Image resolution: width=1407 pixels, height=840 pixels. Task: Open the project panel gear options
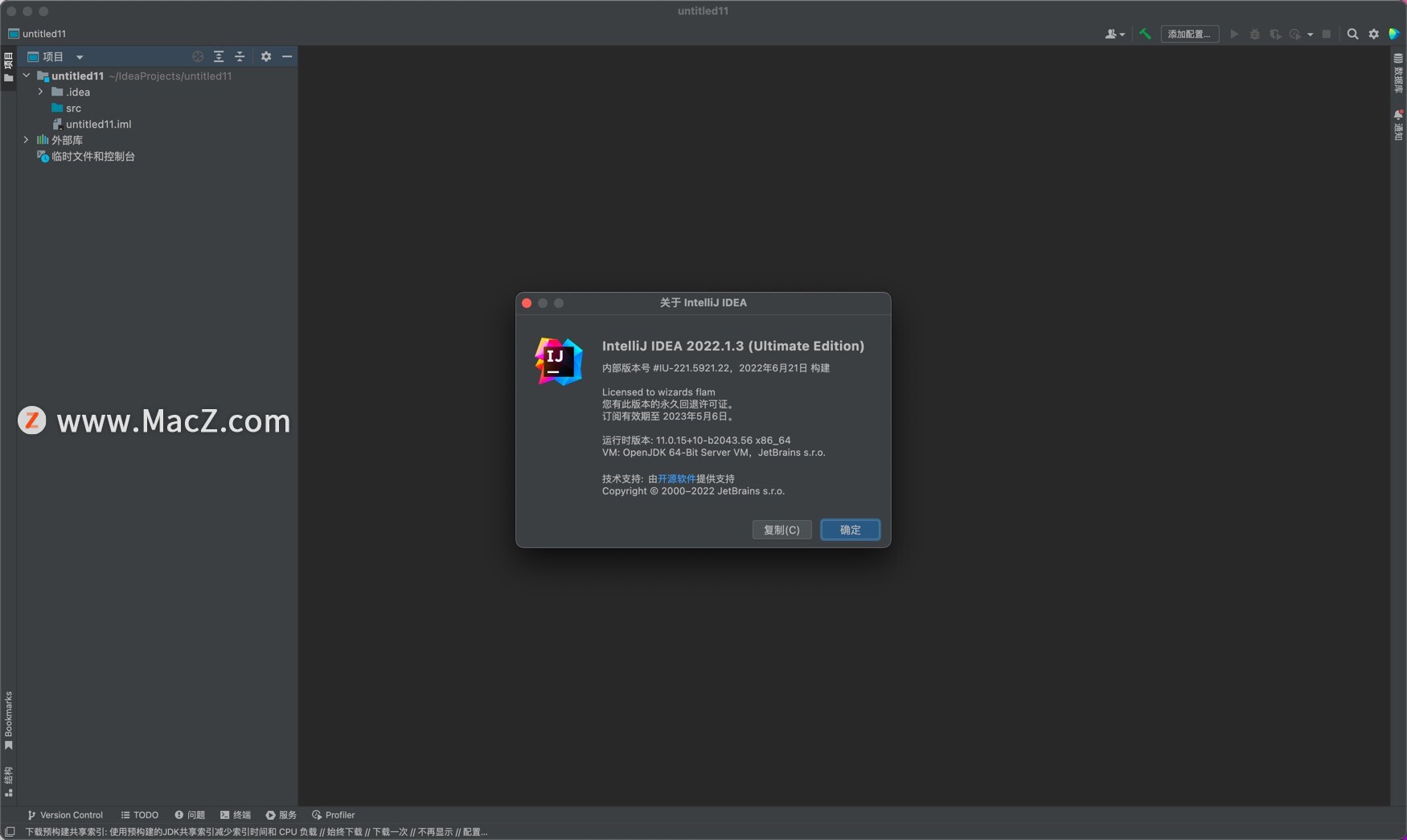coord(266,56)
